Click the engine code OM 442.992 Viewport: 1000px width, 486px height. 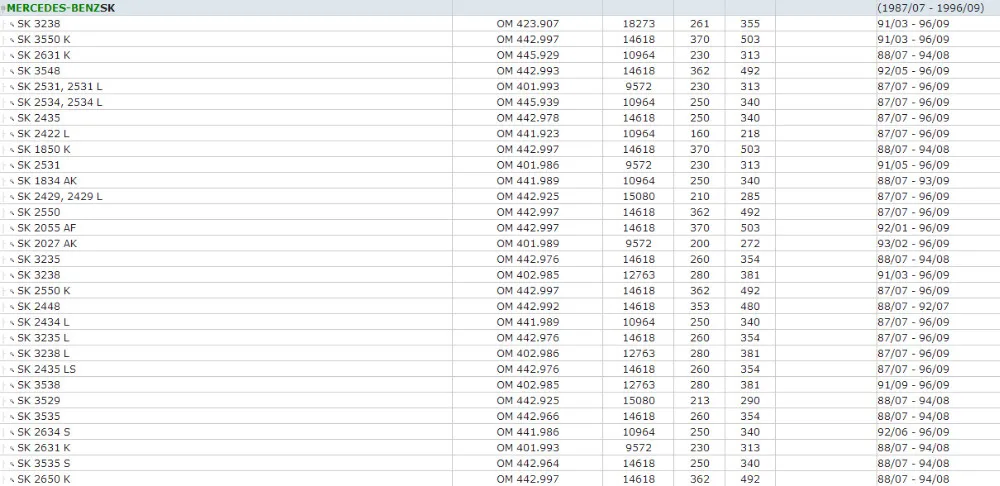(527, 306)
